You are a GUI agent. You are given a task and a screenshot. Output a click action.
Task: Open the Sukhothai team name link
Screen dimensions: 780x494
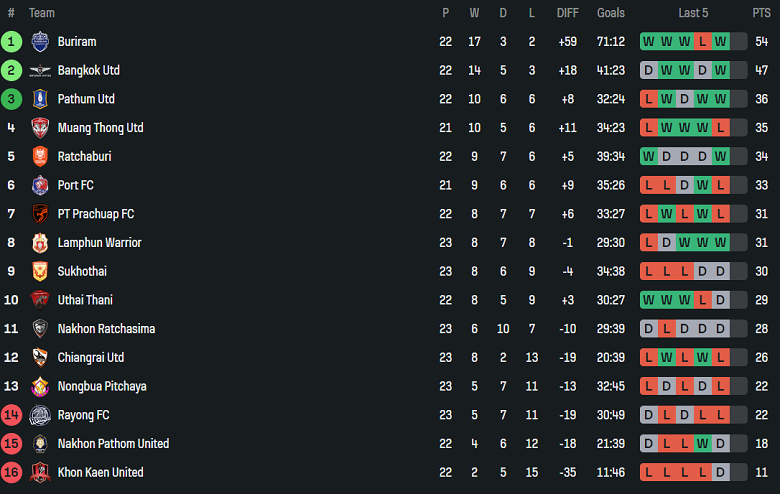click(x=82, y=272)
